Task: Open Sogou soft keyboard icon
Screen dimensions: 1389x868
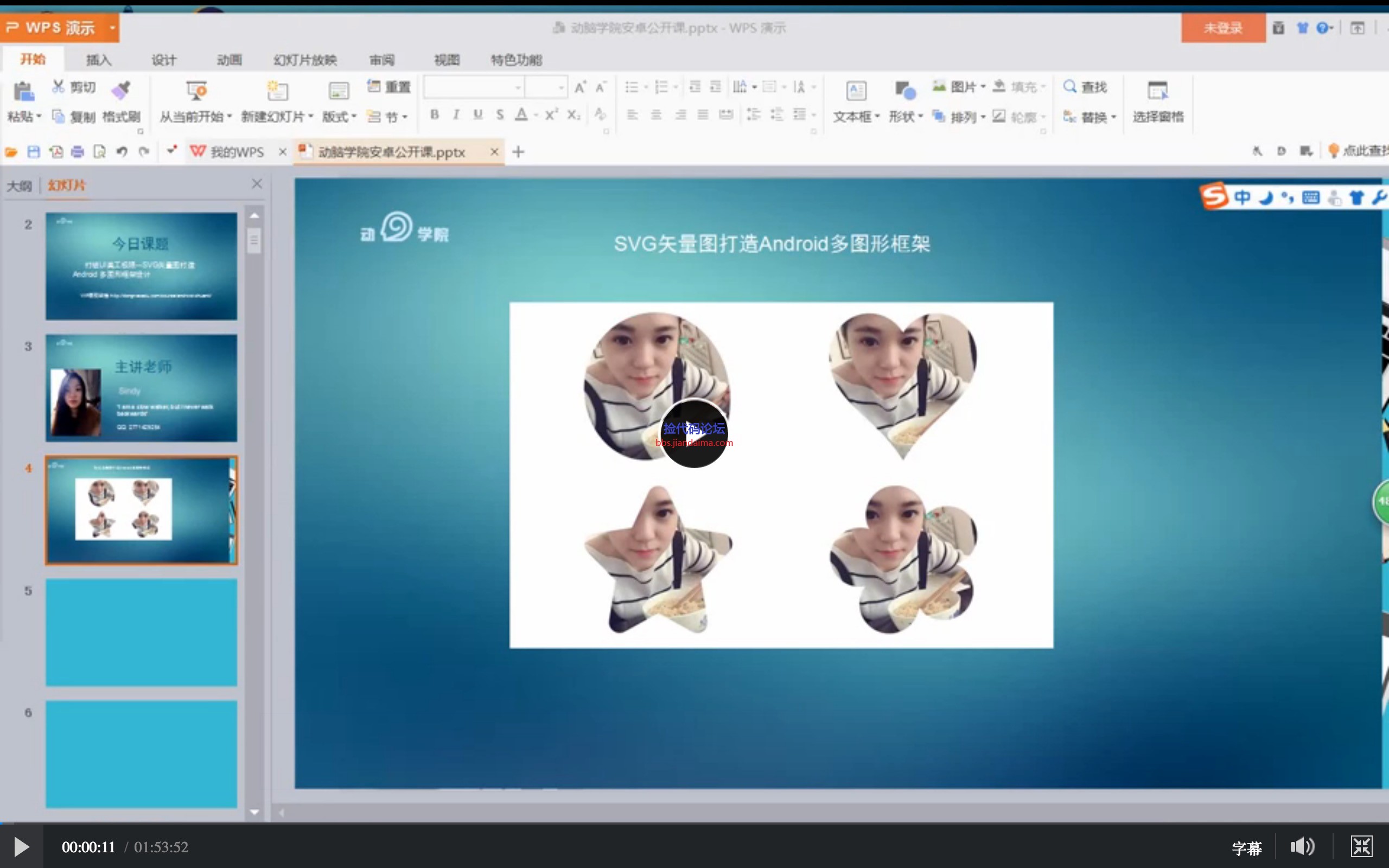Action: [x=1311, y=198]
